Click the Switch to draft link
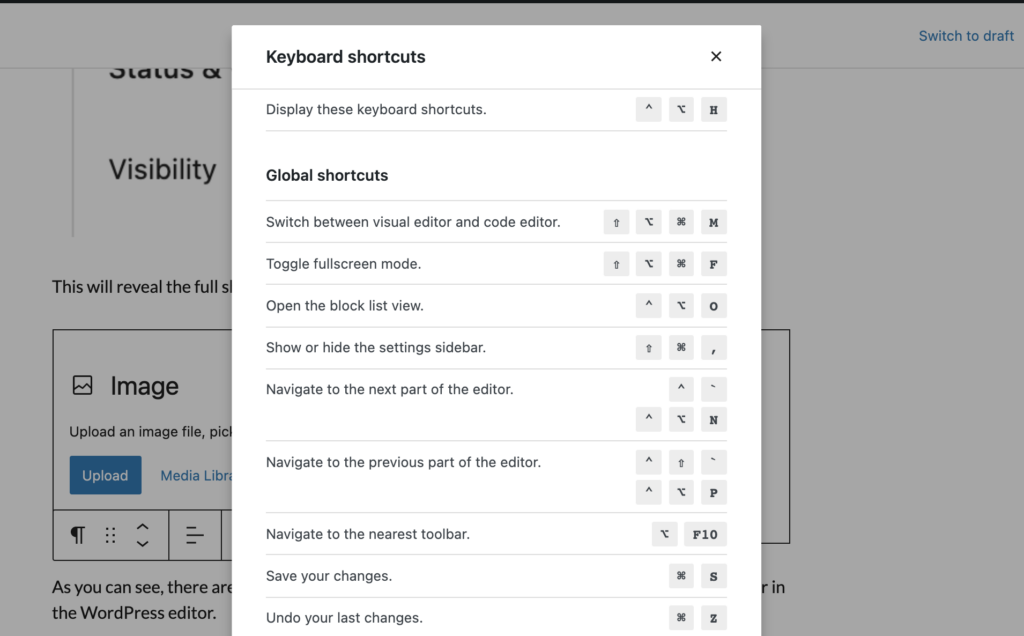 [x=966, y=36]
